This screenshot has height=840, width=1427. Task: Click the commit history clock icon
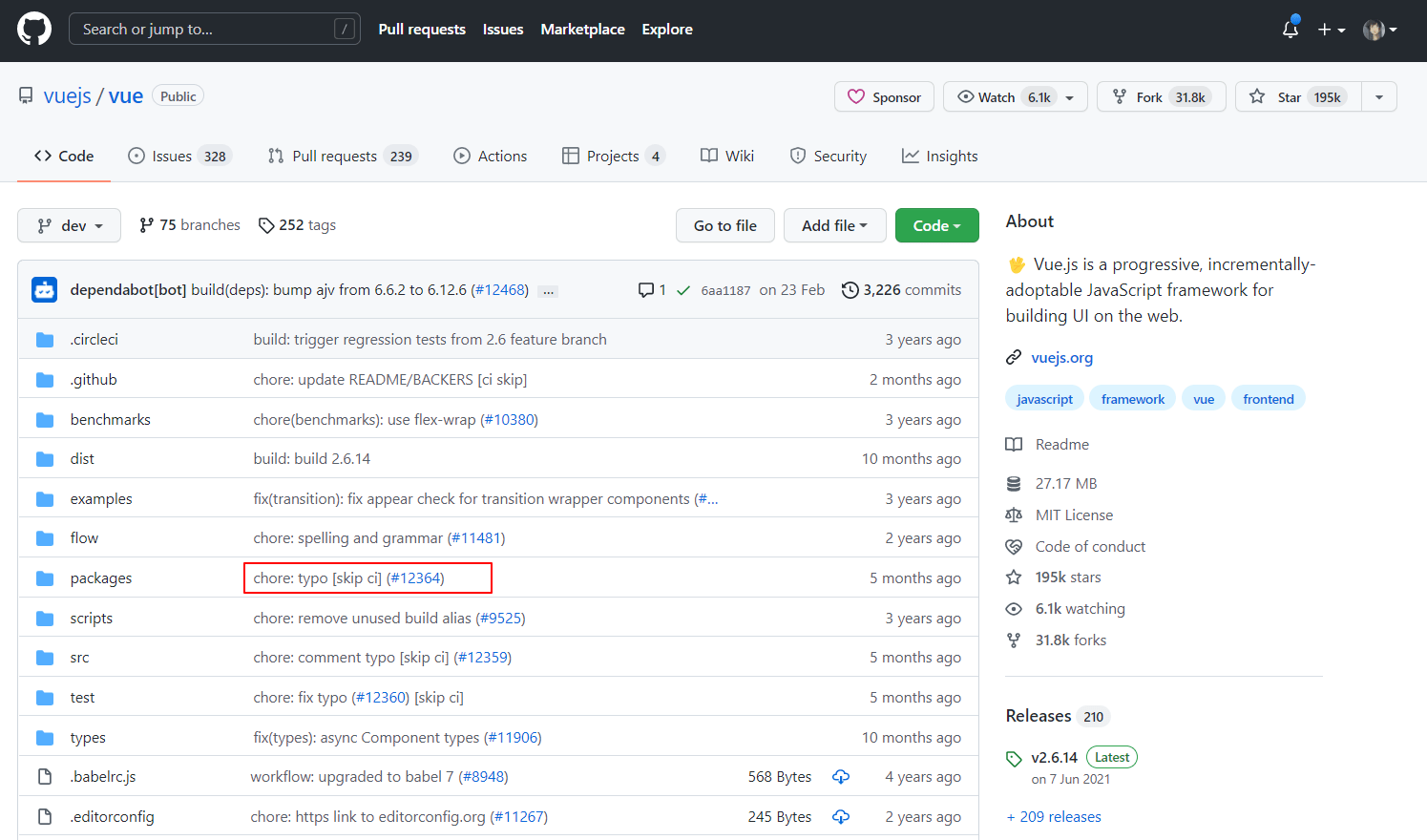click(x=850, y=289)
